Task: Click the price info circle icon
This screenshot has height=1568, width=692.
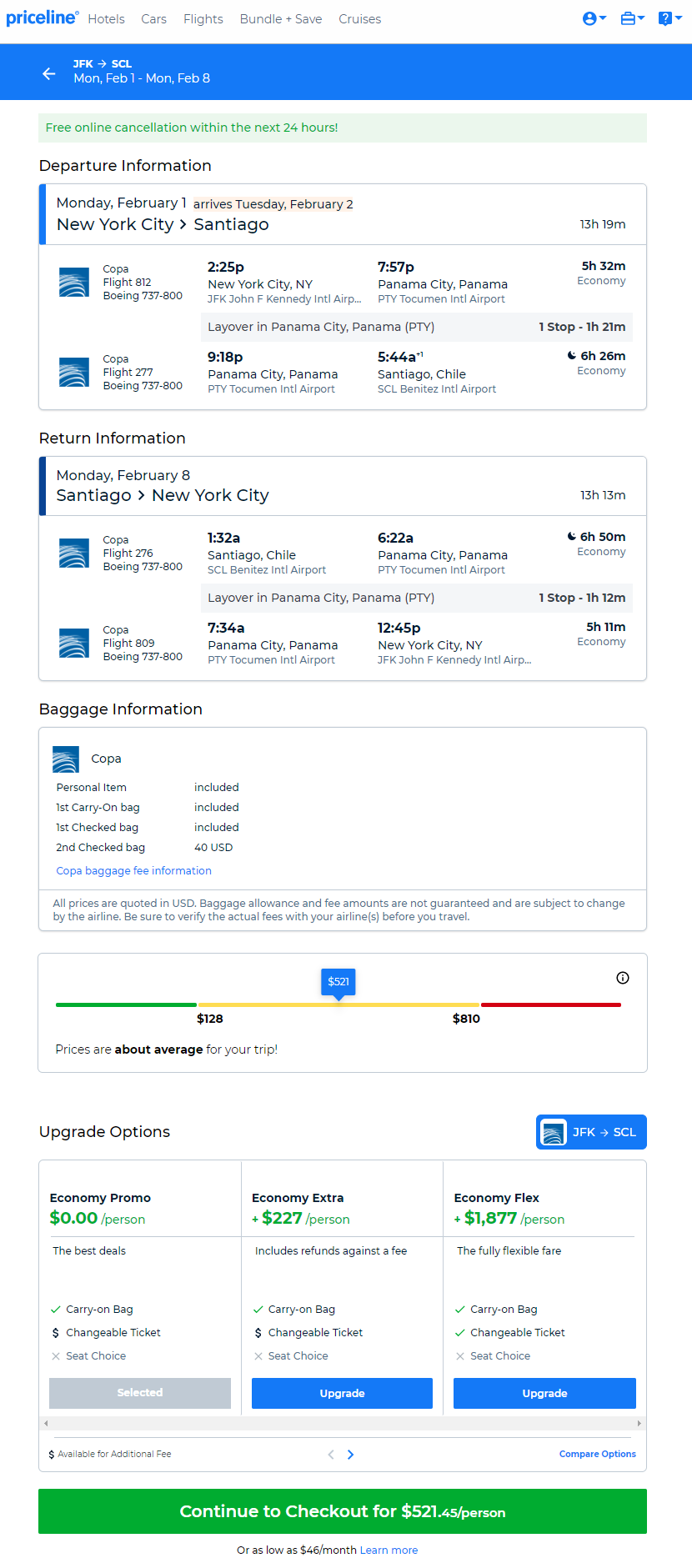Action: click(623, 978)
